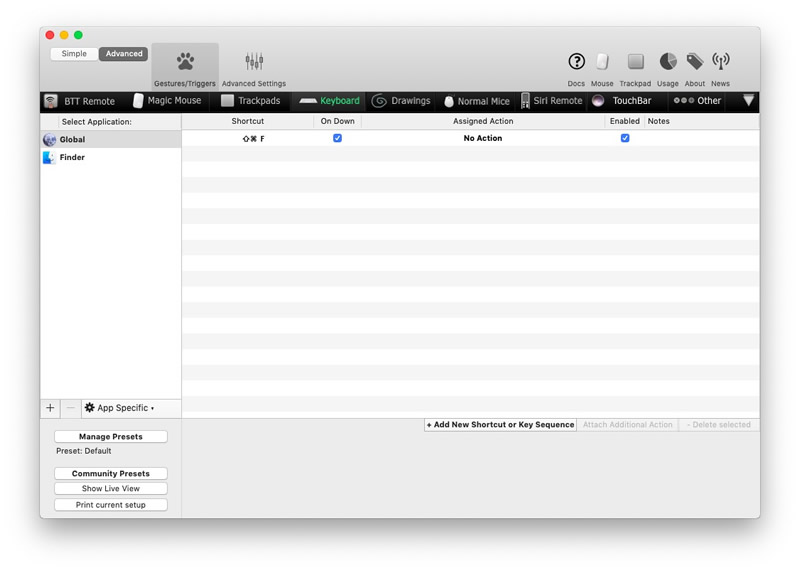This screenshot has width=800, height=571.
Task: Click Show Live View button
Action: tap(111, 488)
